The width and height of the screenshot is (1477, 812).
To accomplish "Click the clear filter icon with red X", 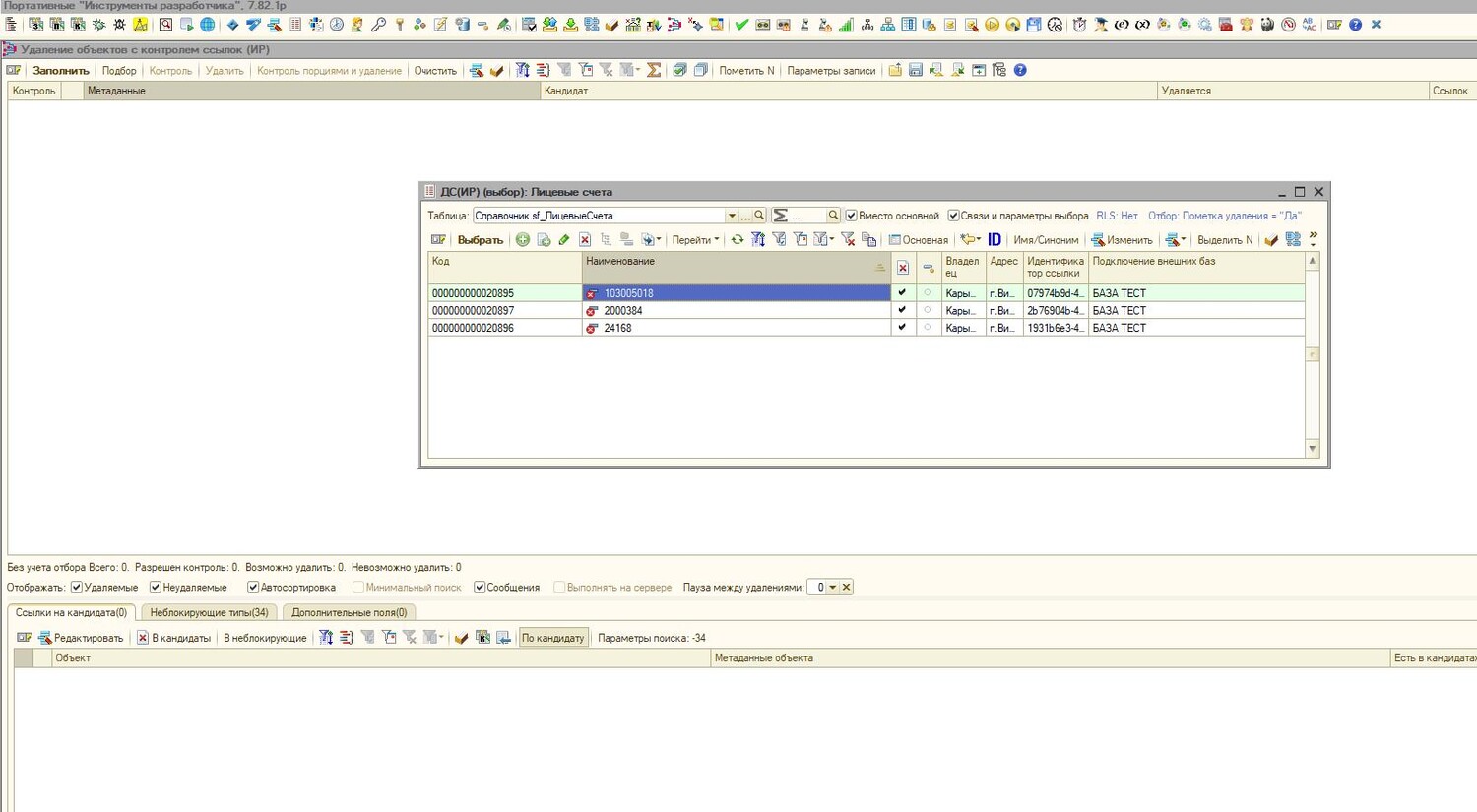I will click(x=848, y=239).
